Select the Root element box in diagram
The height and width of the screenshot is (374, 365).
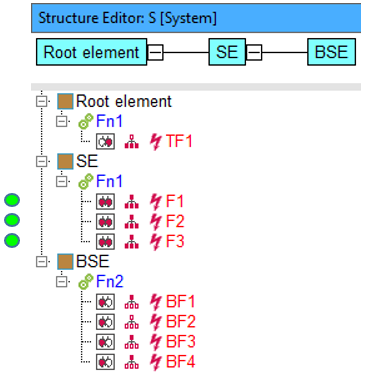tap(92, 52)
